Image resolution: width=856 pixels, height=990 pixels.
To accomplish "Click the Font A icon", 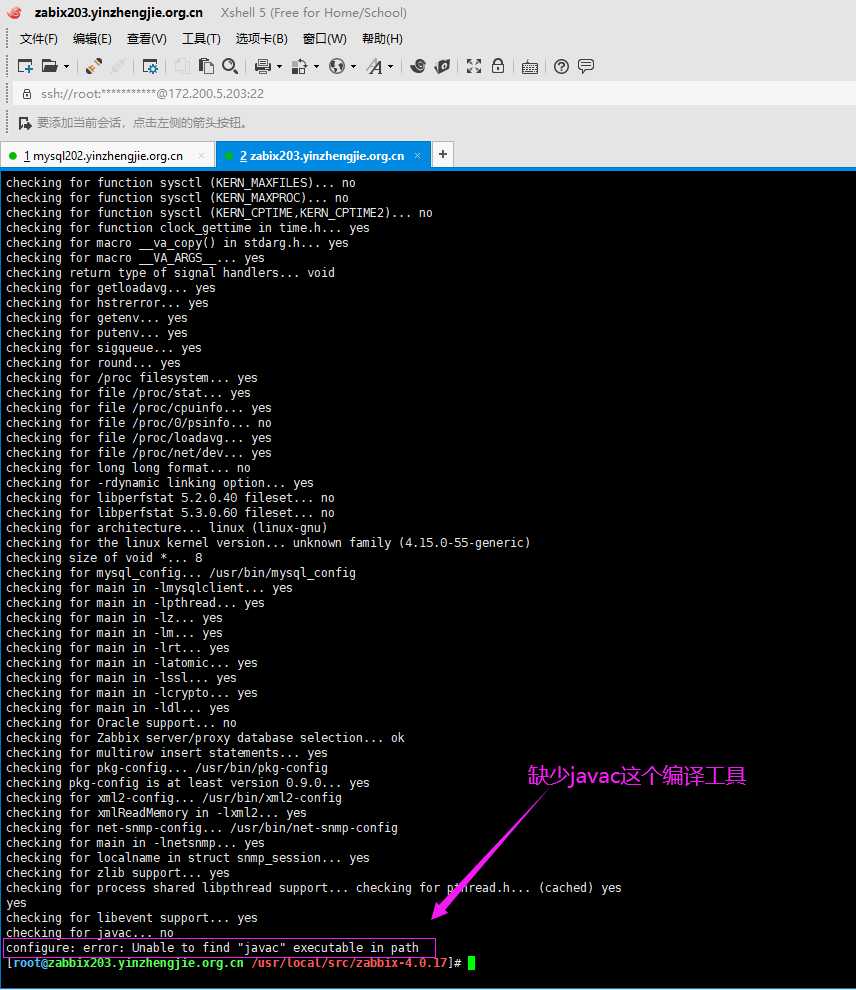I will tap(375, 66).
